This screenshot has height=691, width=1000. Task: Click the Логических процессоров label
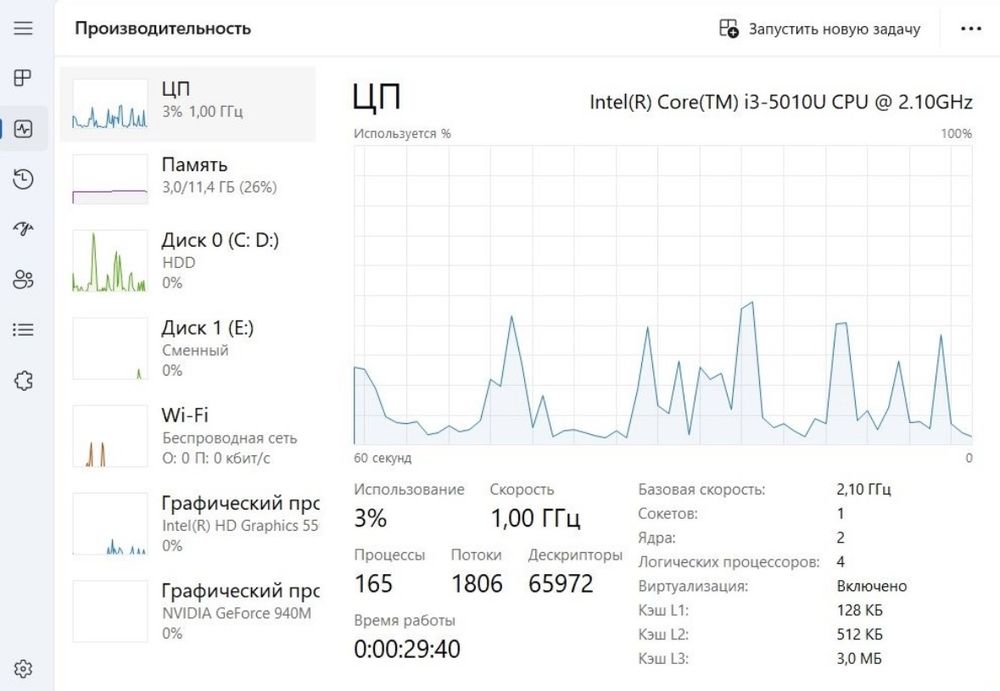[x=729, y=562]
